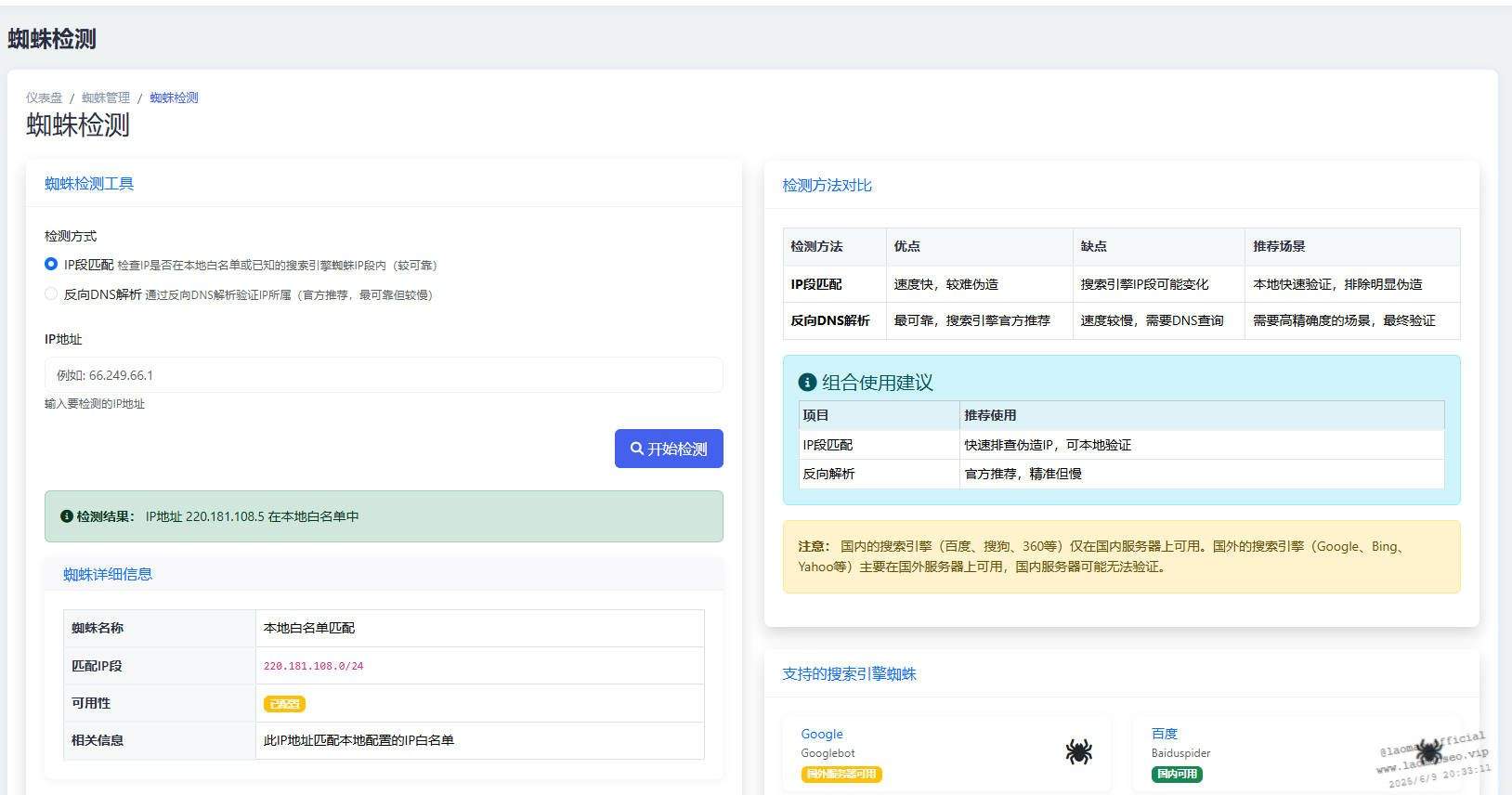Click the 此IP地址匹配本地配置的IP白名单 cell
Screen dimensions: 1512x795
tap(479, 740)
